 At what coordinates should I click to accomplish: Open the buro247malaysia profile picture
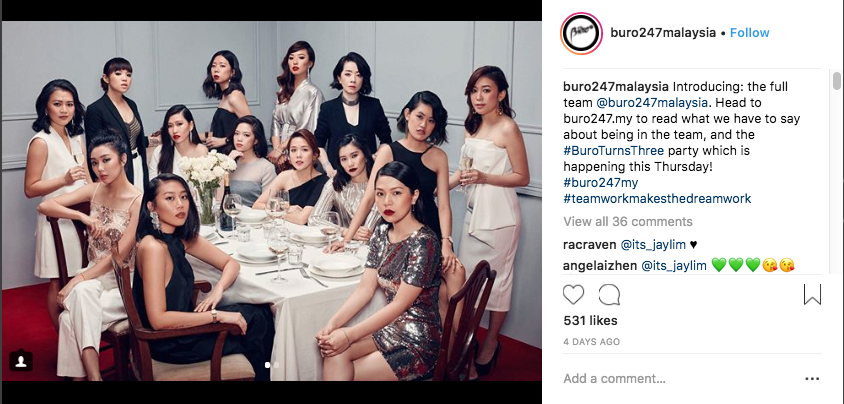(x=581, y=33)
